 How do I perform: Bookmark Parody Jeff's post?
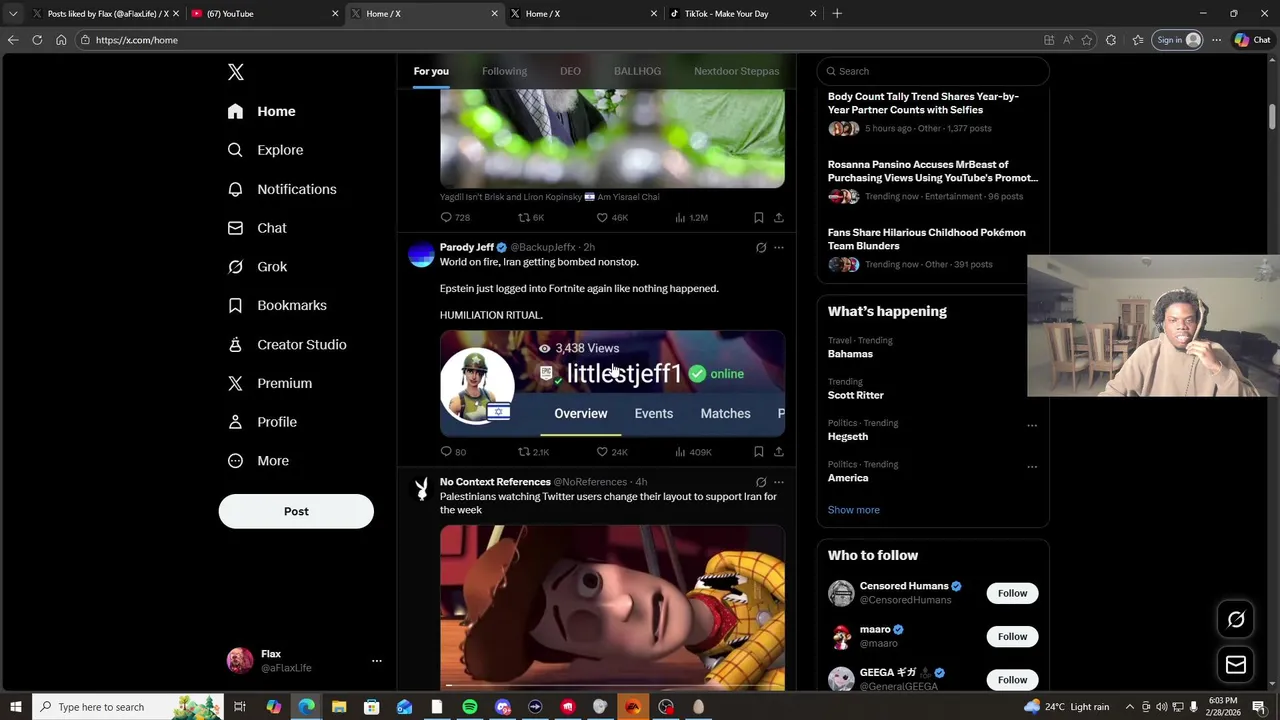point(759,452)
